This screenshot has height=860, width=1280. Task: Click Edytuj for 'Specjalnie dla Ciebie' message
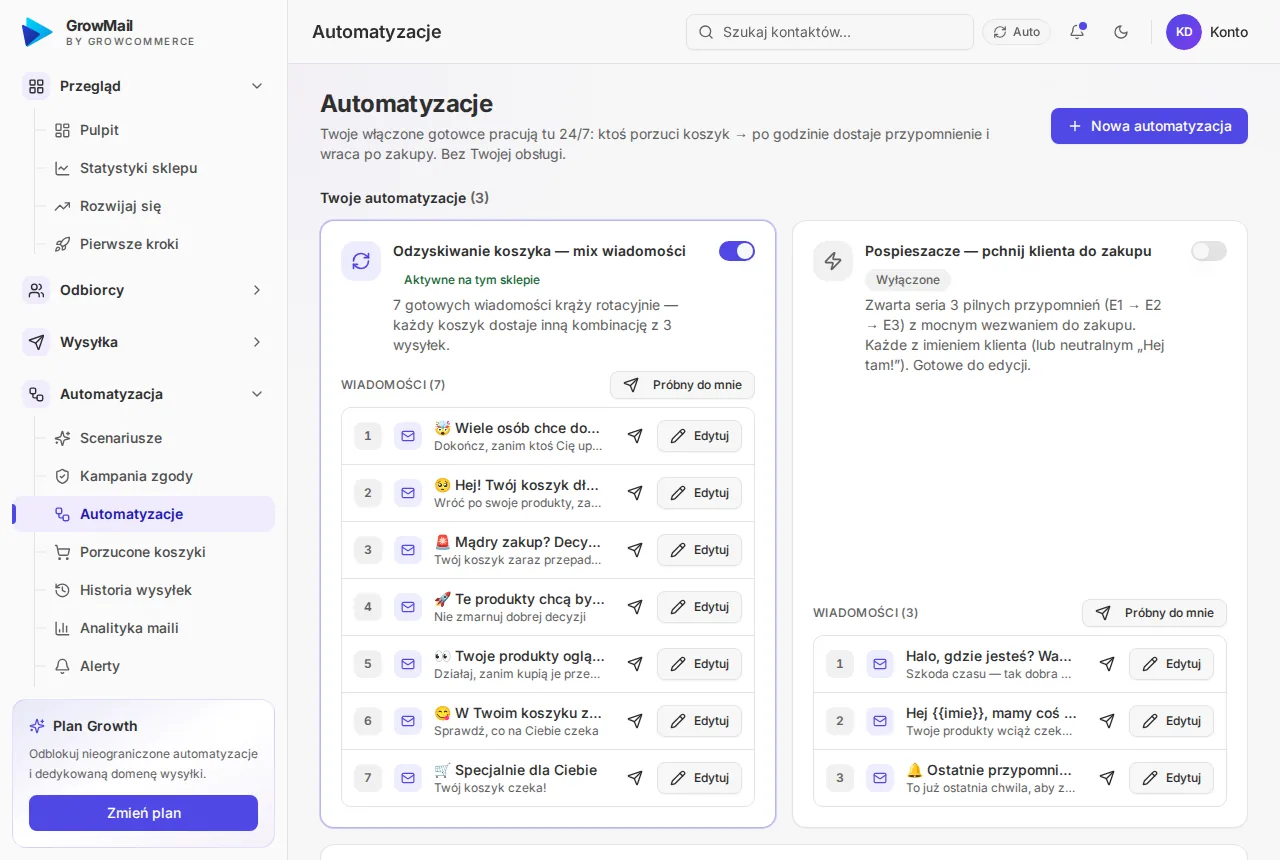[x=699, y=778]
